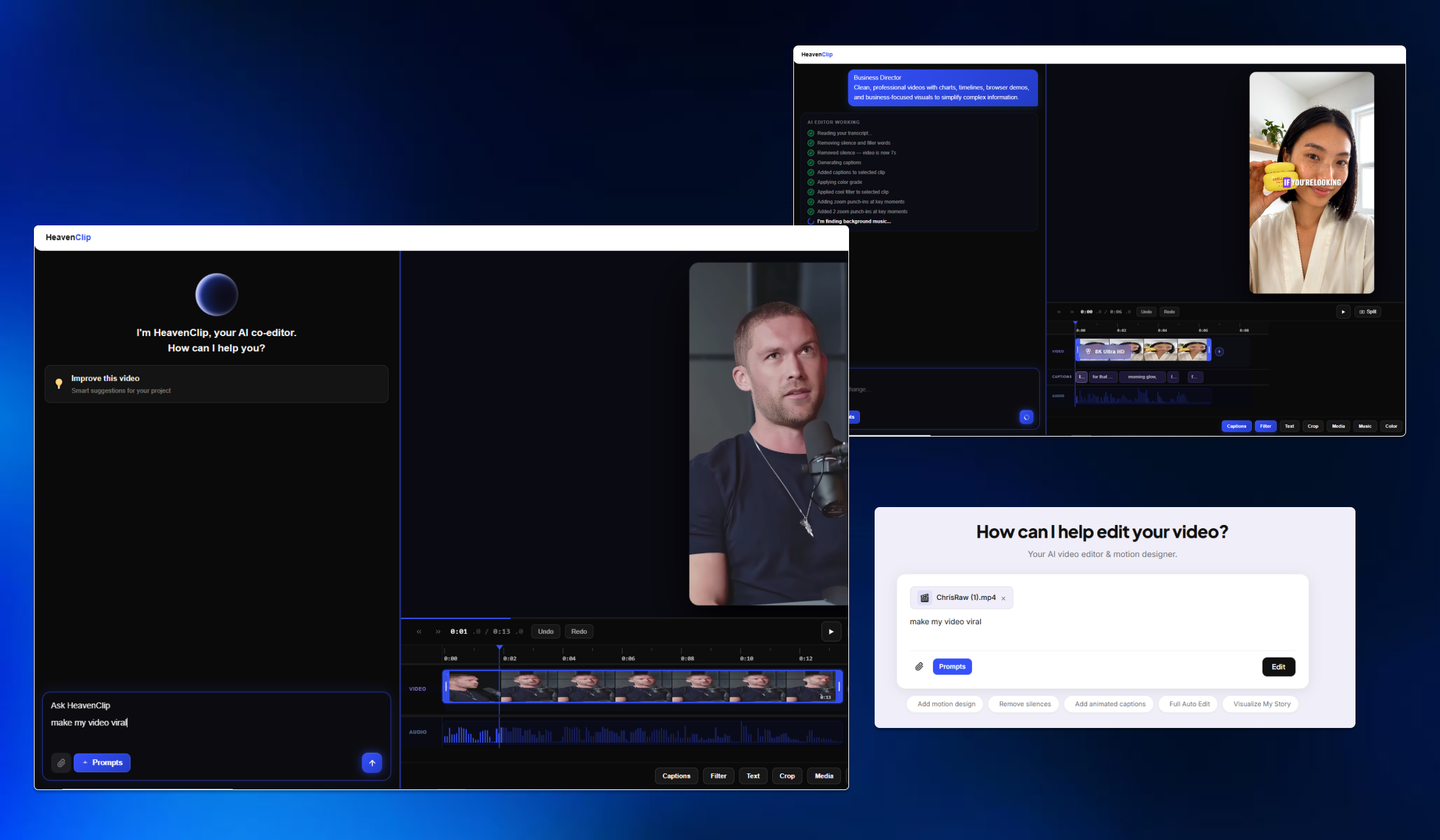Choose the Add motion design suggestion
The height and width of the screenshot is (840, 1440).
click(x=946, y=704)
